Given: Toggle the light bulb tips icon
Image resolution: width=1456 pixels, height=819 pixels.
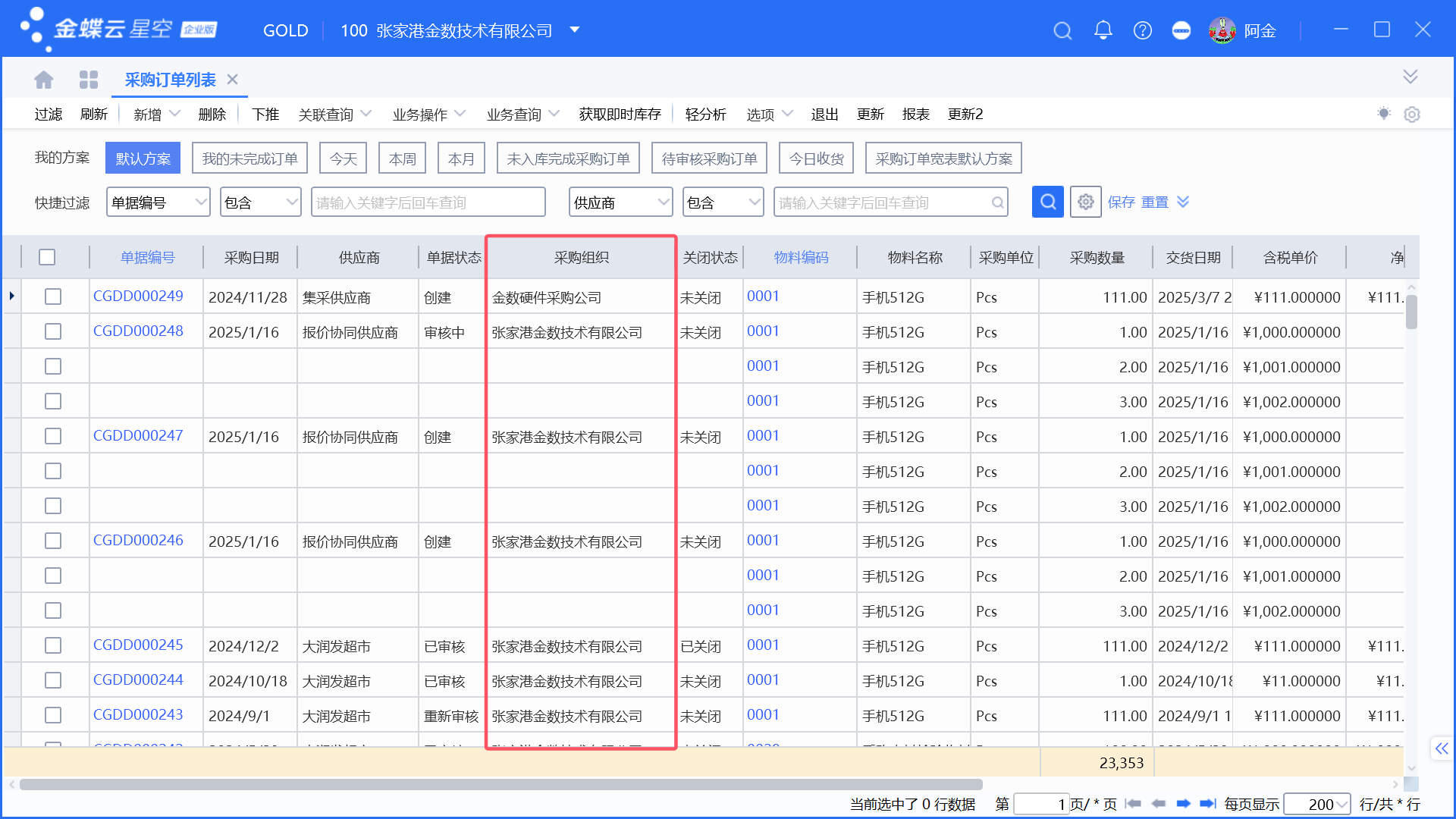Looking at the screenshot, I should 1384,114.
